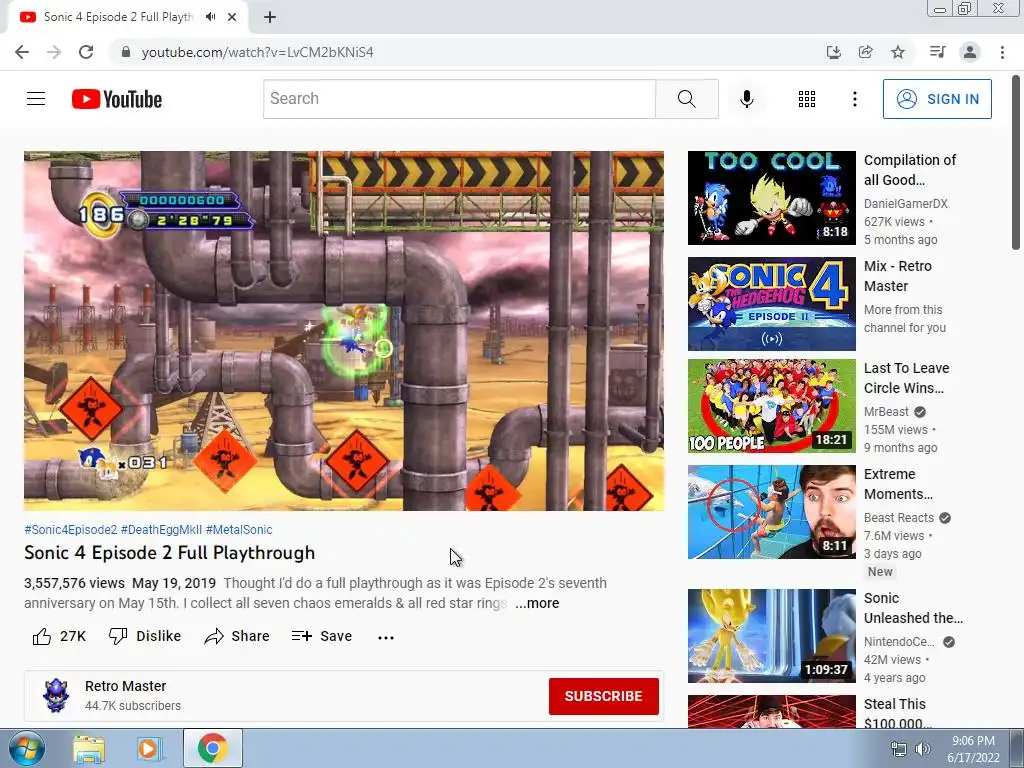Expand description with ...more
The width and height of the screenshot is (1024, 768).
(x=537, y=603)
